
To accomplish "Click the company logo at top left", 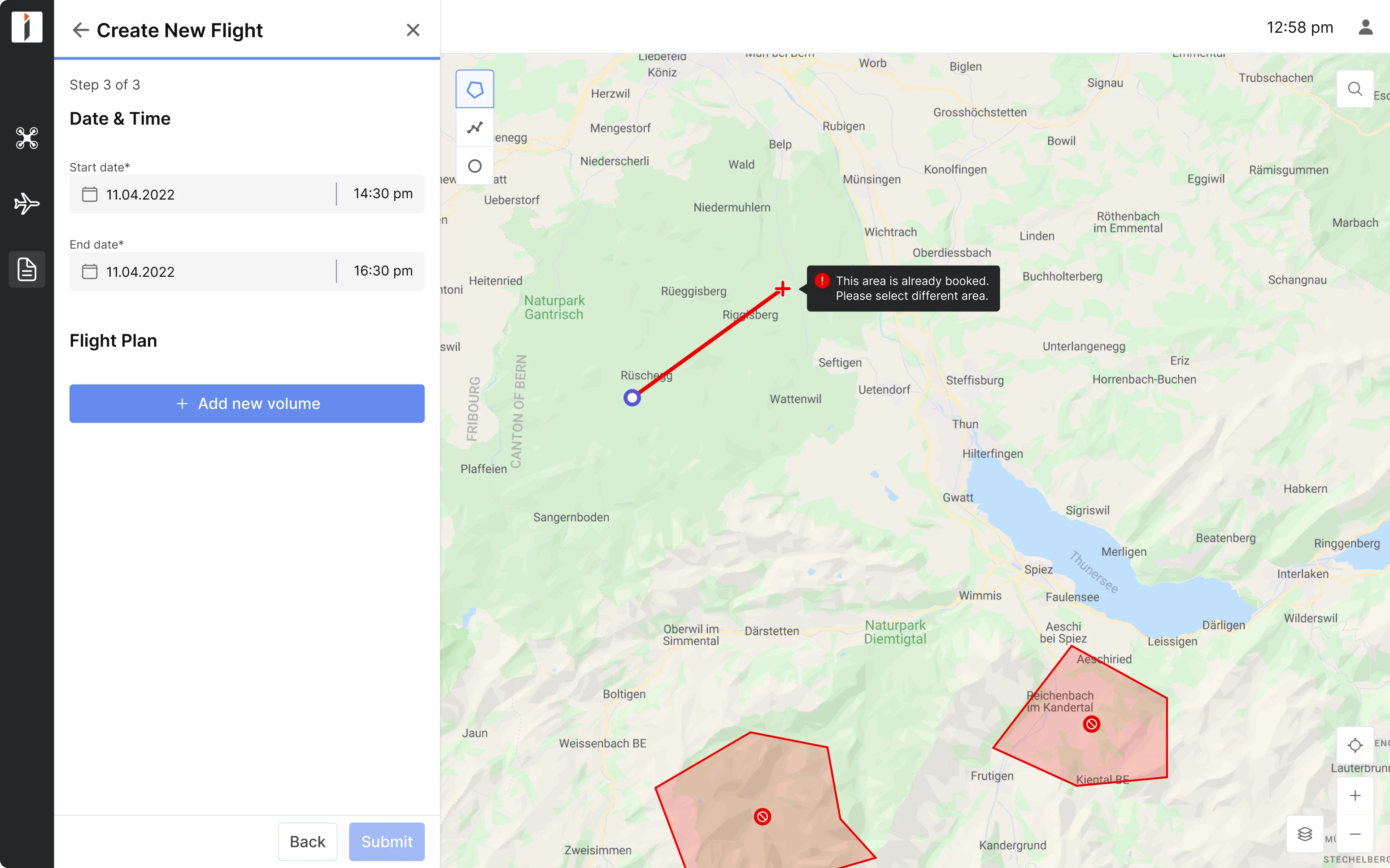I will click(26, 27).
